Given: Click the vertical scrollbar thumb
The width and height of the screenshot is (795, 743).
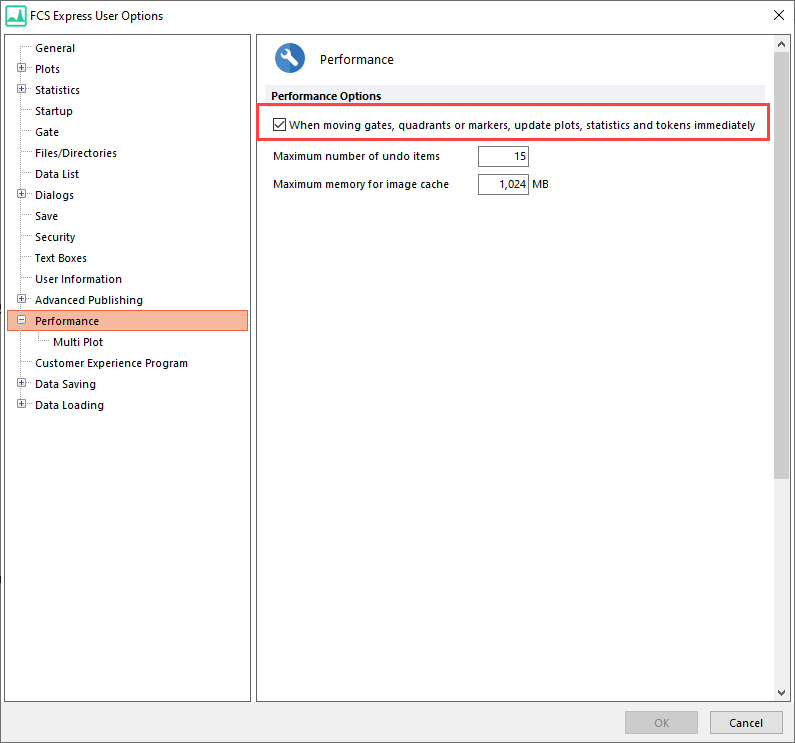Looking at the screenshot, I should 781,265.
